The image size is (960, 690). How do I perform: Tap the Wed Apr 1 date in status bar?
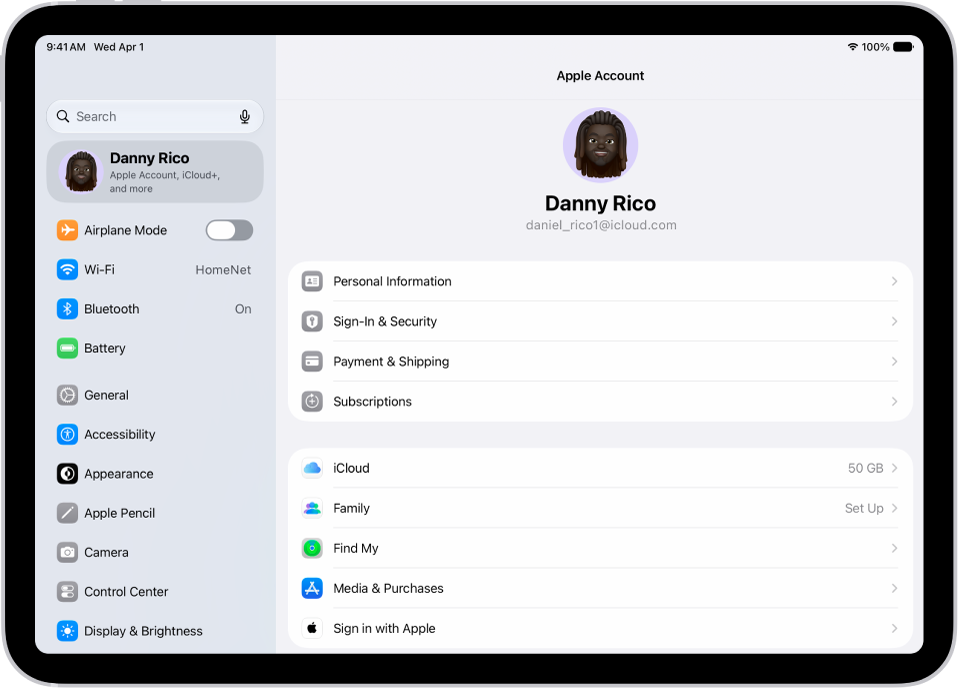pyautogui.click(x=119, y=47)
